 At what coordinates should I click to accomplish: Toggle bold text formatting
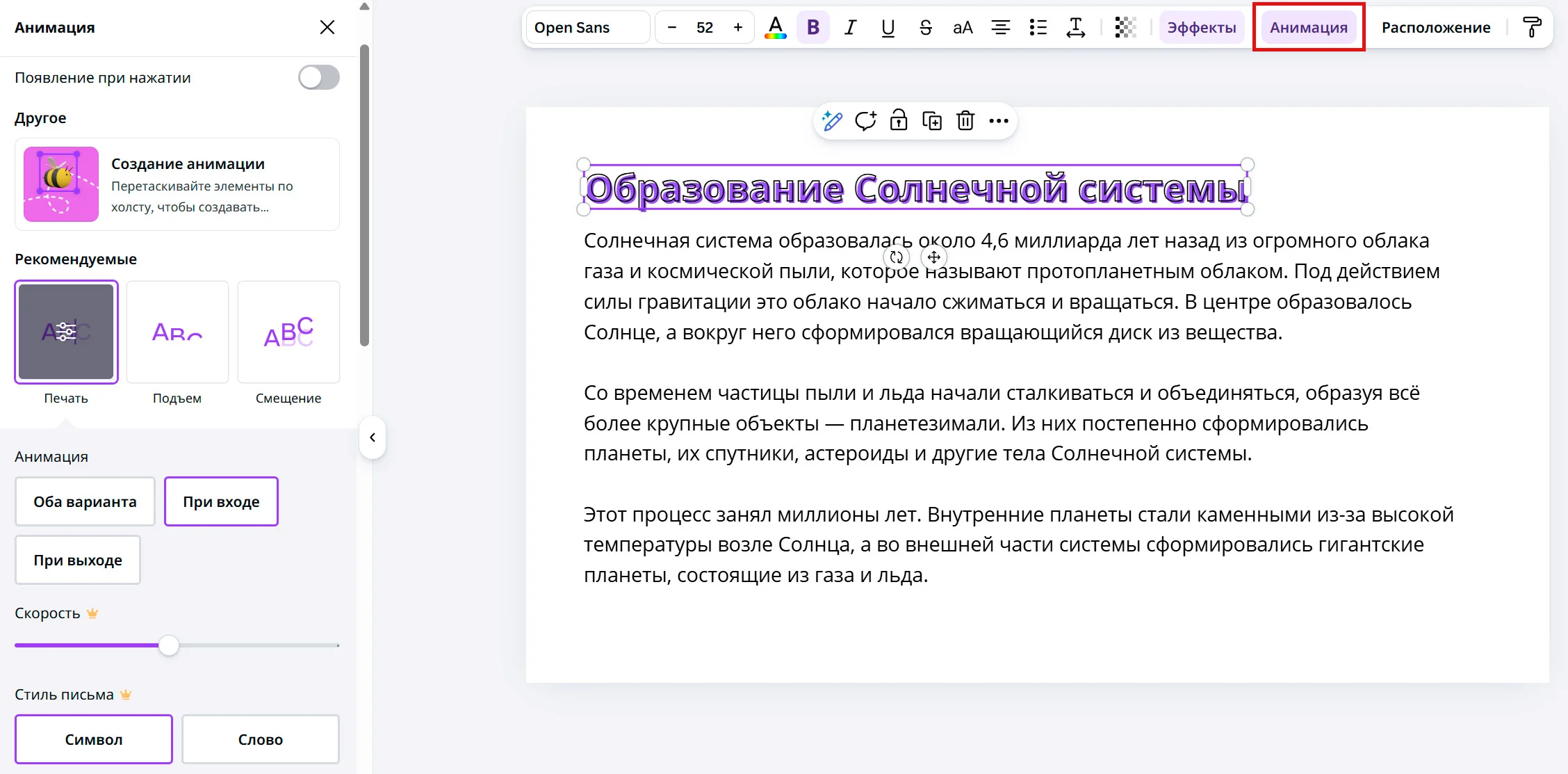coord(812,28)
